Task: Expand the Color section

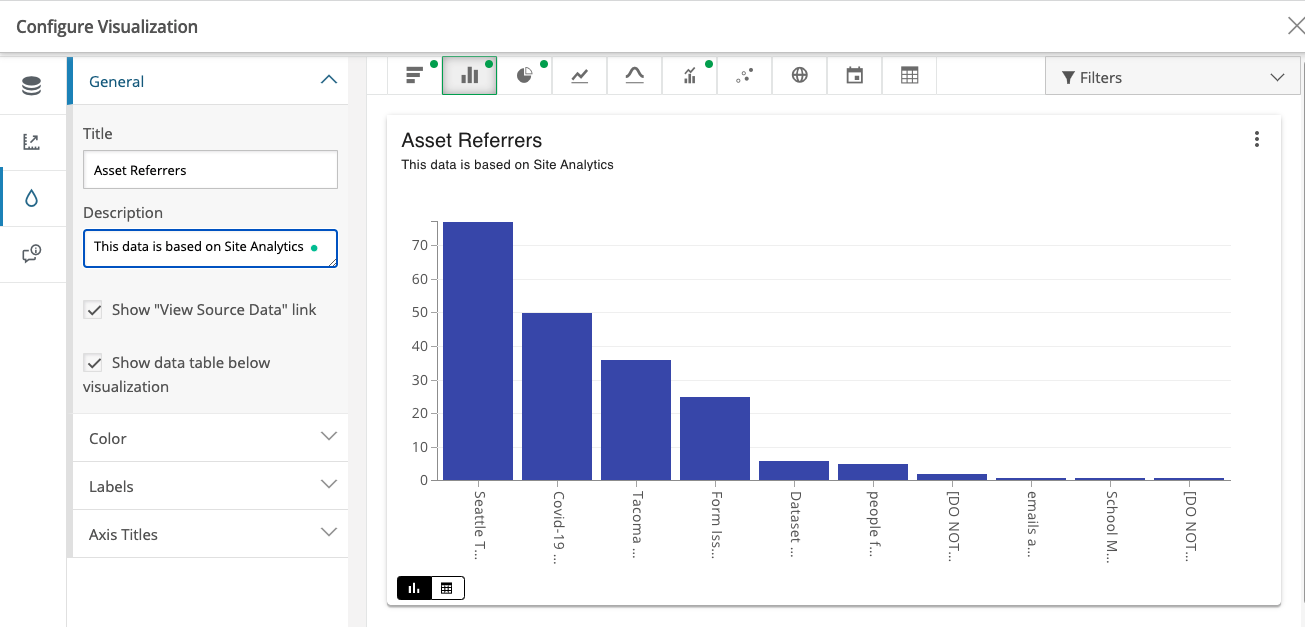Action: 208,438
